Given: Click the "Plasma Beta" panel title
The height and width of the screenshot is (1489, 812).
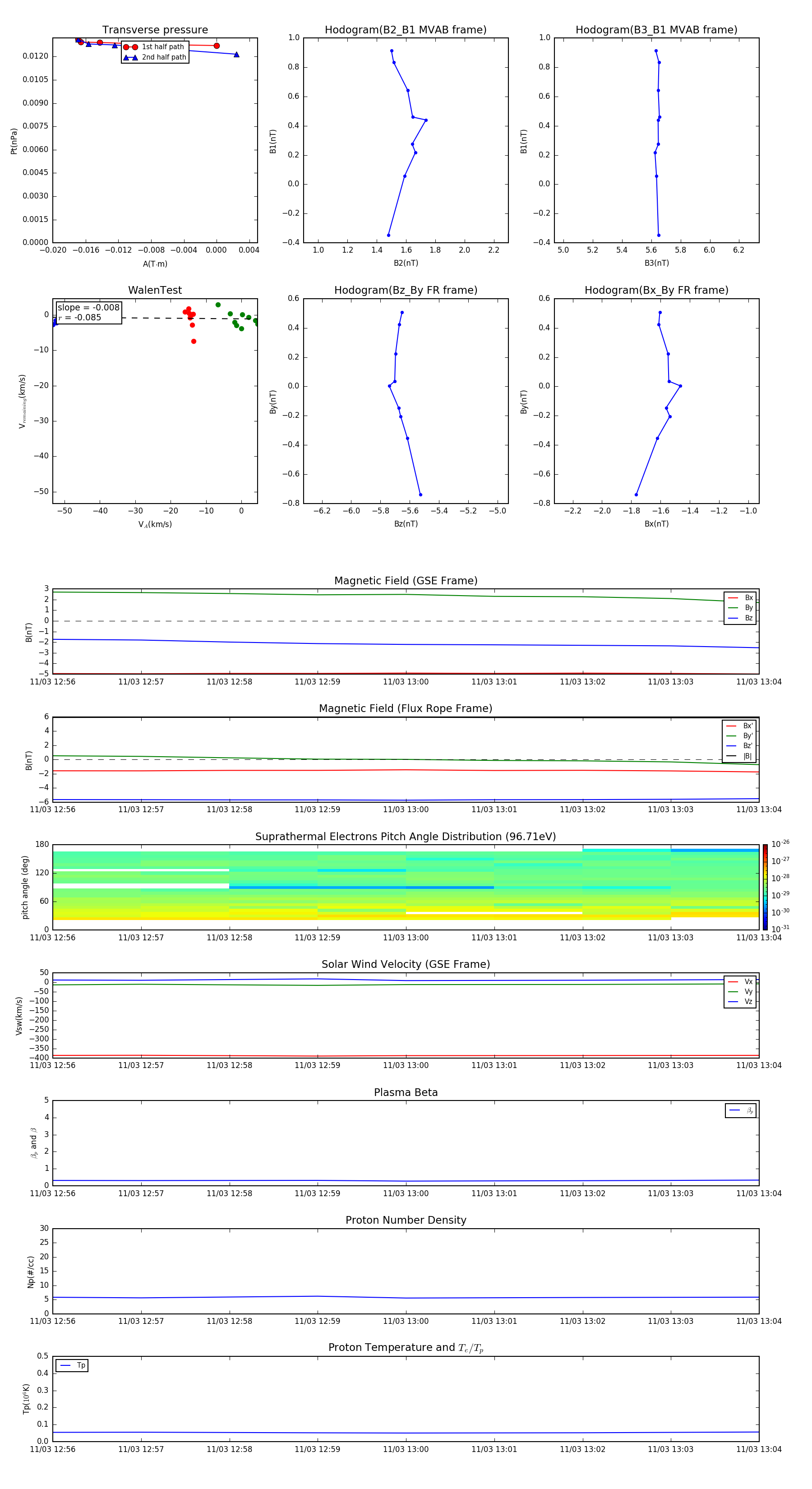Looking at the screenshot, I should tap(406, 1092).
